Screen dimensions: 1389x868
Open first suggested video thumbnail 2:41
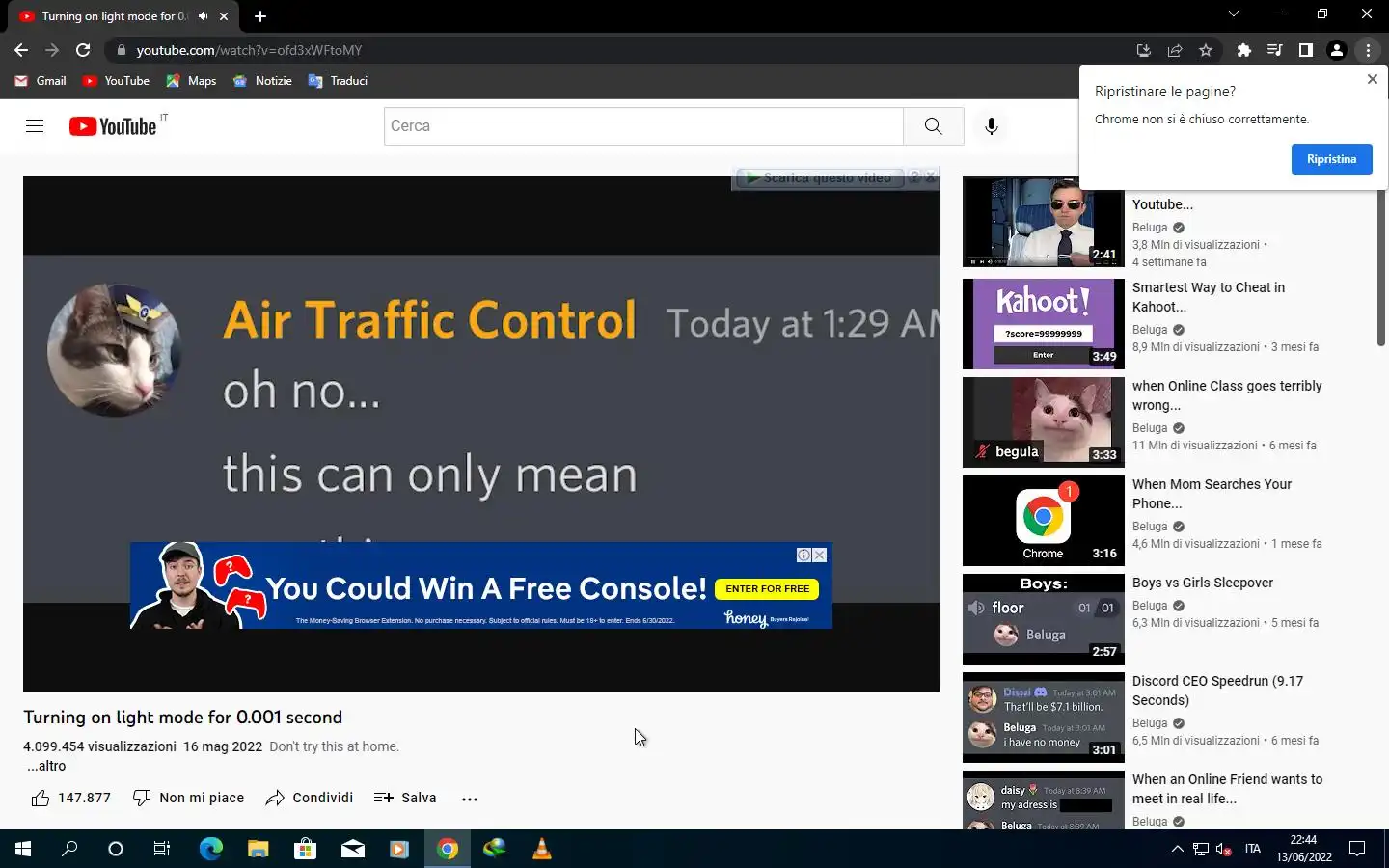[1044, 222]
